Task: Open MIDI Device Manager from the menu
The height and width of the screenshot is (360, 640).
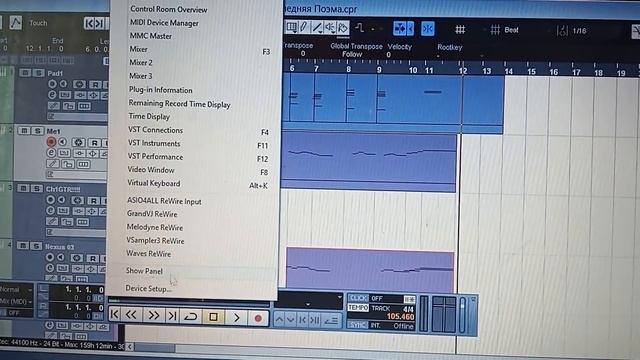Action: (x=164, y=23)
